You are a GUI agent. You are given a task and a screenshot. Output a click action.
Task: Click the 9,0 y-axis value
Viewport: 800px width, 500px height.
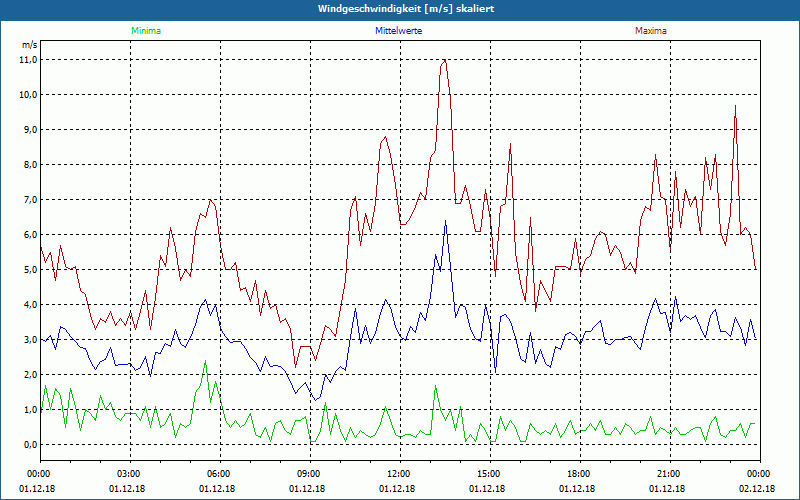click(30, 130)
